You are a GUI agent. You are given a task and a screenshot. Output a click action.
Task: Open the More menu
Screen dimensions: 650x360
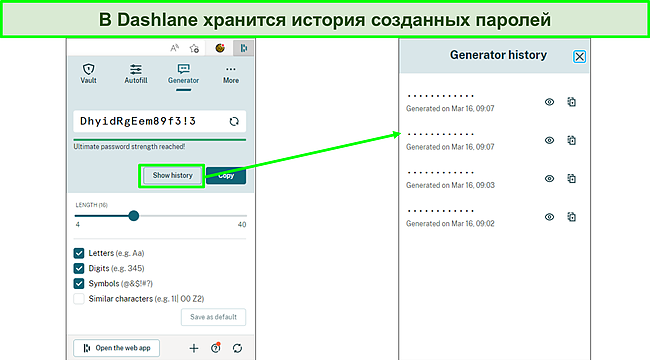tap(231, 75)
